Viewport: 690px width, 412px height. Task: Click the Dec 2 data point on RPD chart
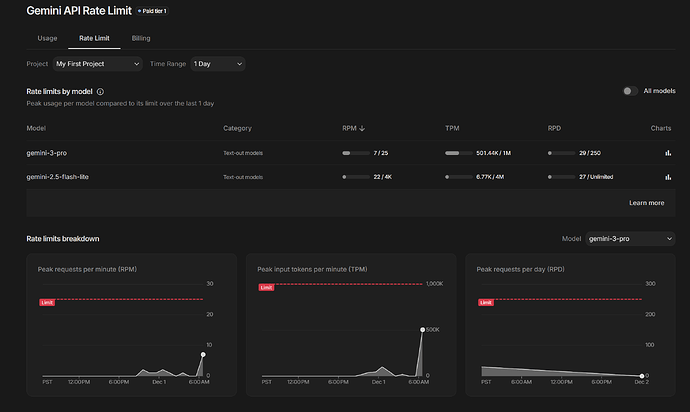[642, 376]
